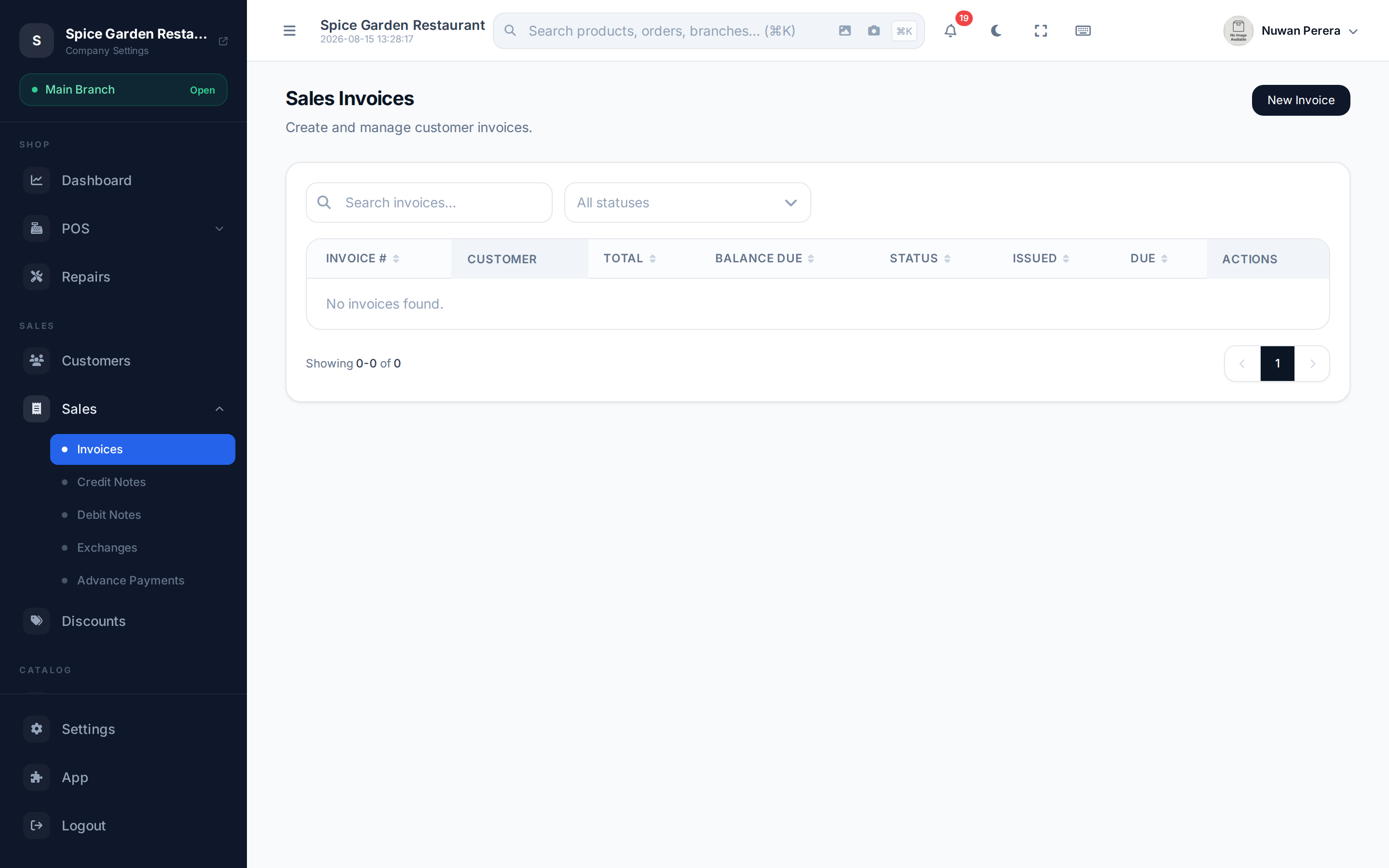
Task: Click previous page arrow
Action: 1242,364
